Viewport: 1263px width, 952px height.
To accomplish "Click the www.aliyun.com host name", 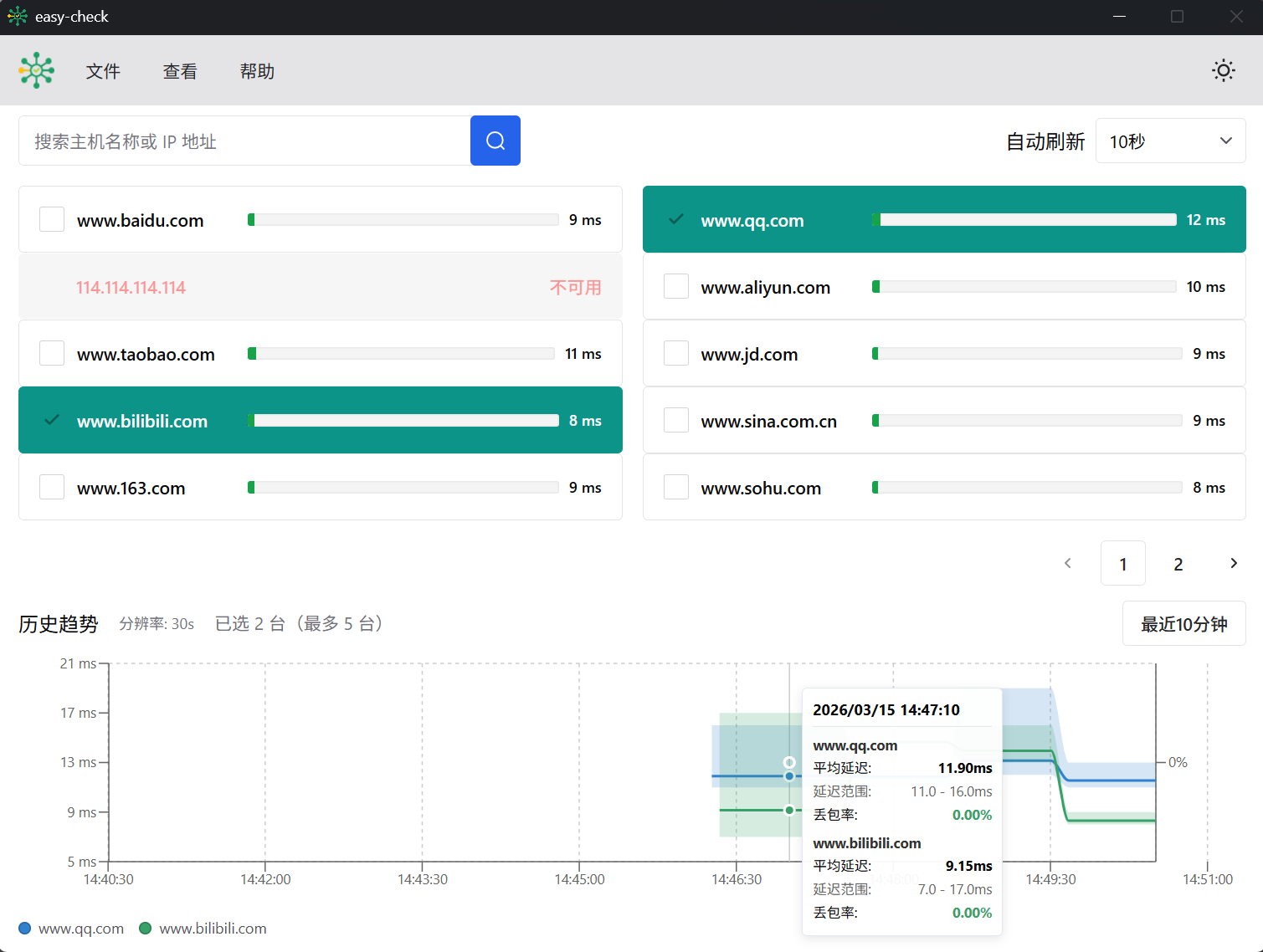I will click(x=766, y=288).
